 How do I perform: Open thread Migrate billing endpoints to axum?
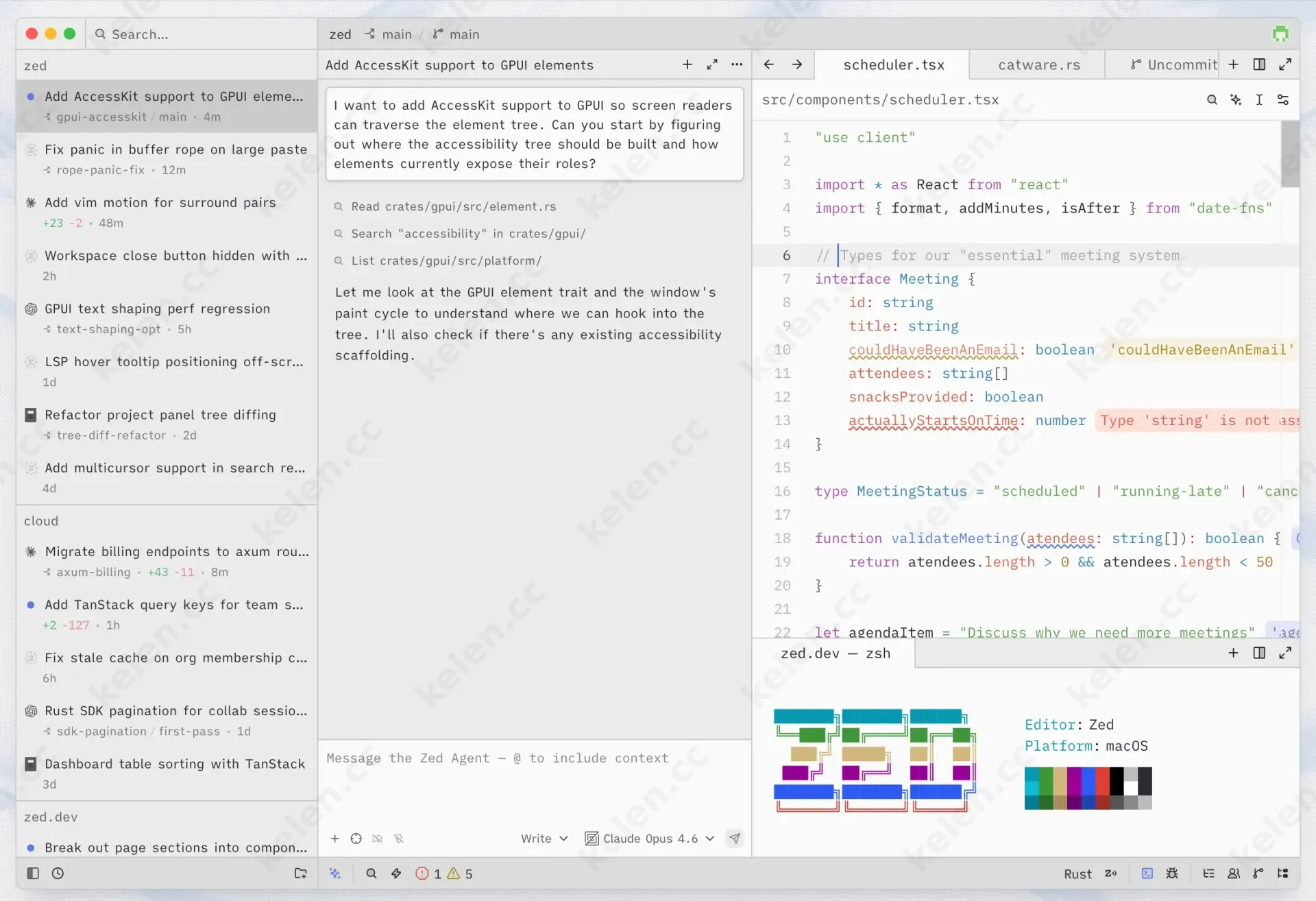167,561
